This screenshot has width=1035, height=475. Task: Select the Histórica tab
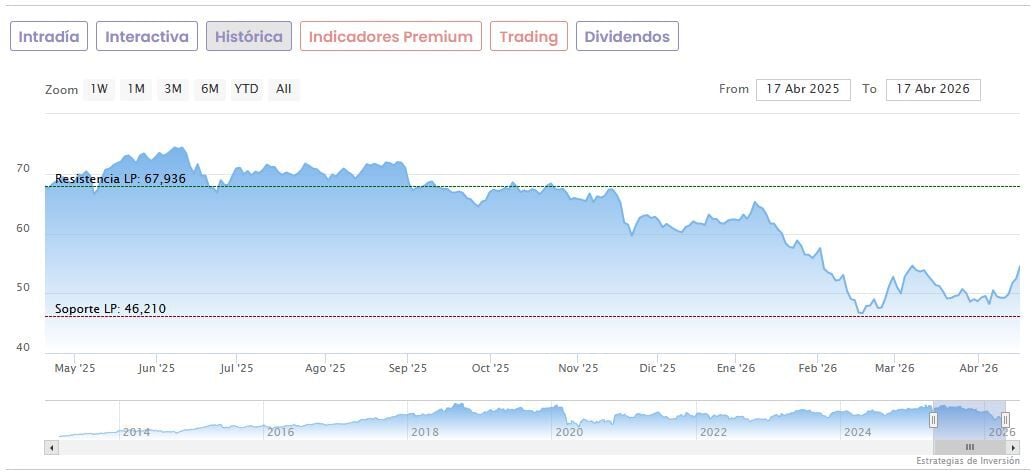pyautogui.click(x=249, y=37)
